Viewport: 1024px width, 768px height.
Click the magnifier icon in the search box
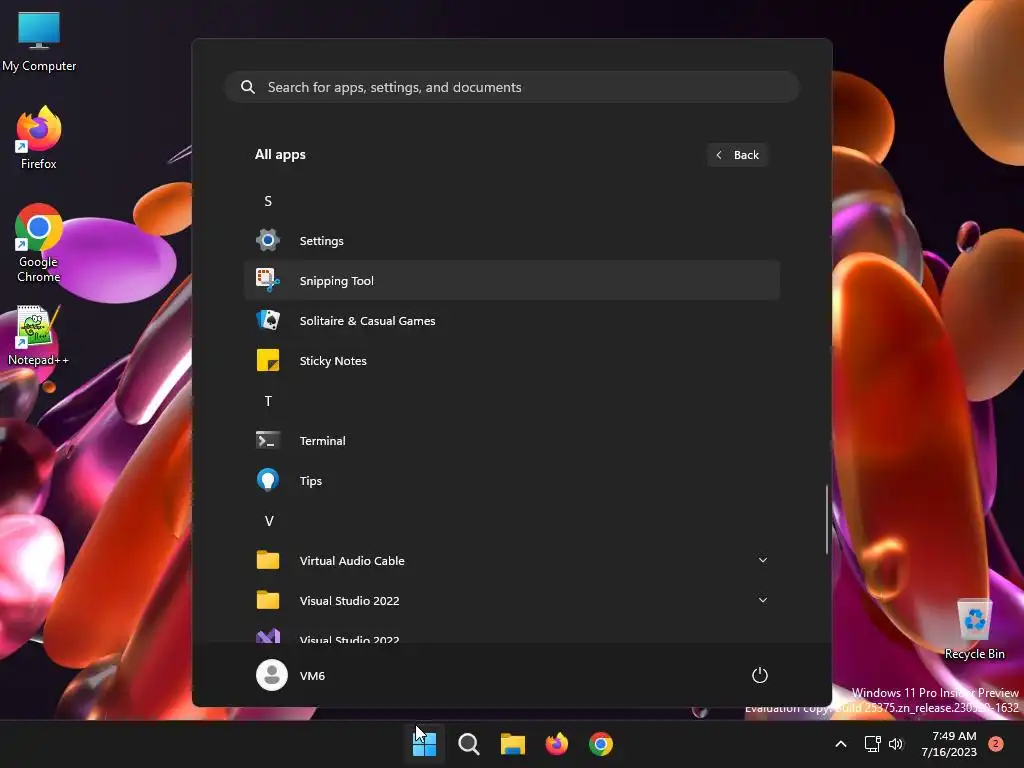248,87
